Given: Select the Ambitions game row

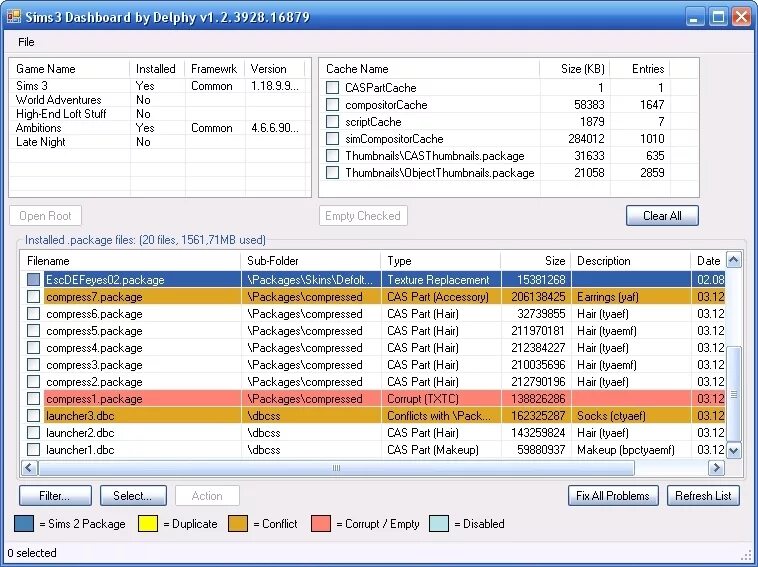Looking at the screenshot, I should click(160, 128).
